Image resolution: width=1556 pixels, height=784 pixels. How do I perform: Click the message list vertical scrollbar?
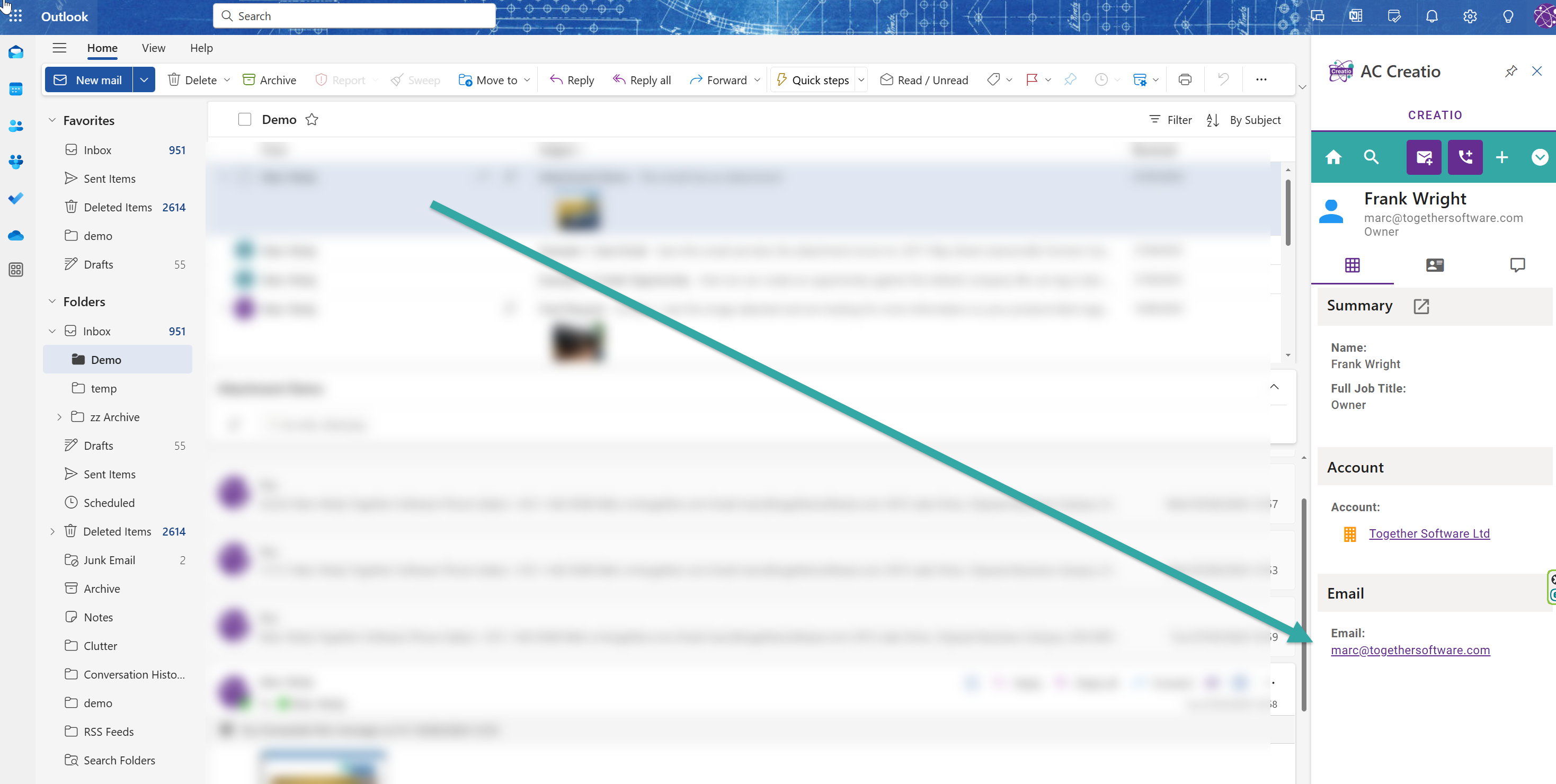(1288, 211)
